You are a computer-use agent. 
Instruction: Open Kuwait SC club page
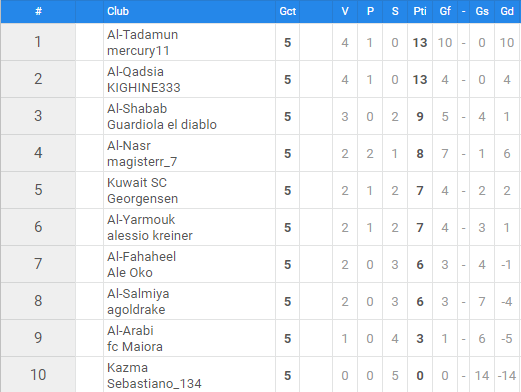(x=137, y=183)
